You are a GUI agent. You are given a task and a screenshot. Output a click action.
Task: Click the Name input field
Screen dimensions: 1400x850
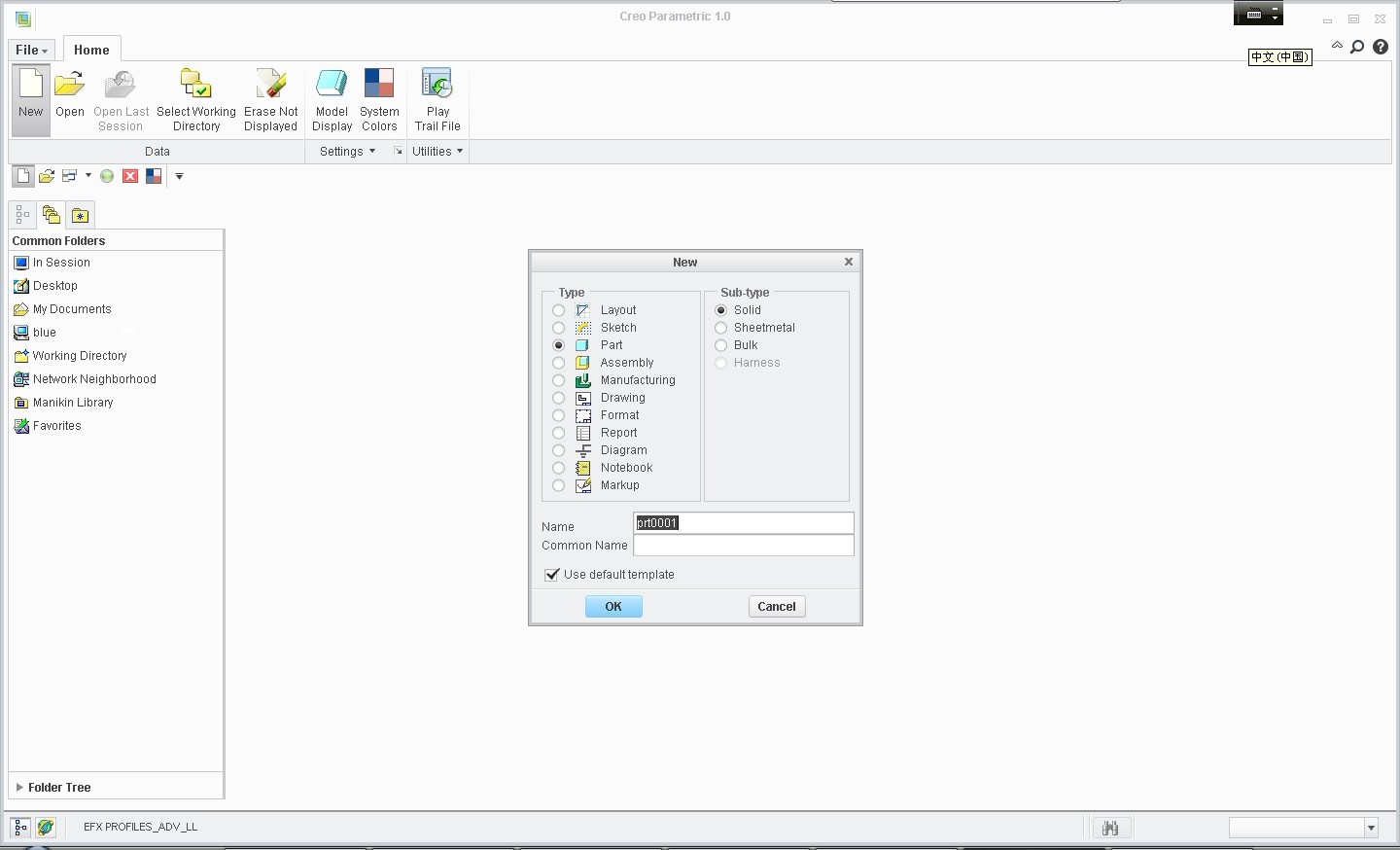point(744,523)
